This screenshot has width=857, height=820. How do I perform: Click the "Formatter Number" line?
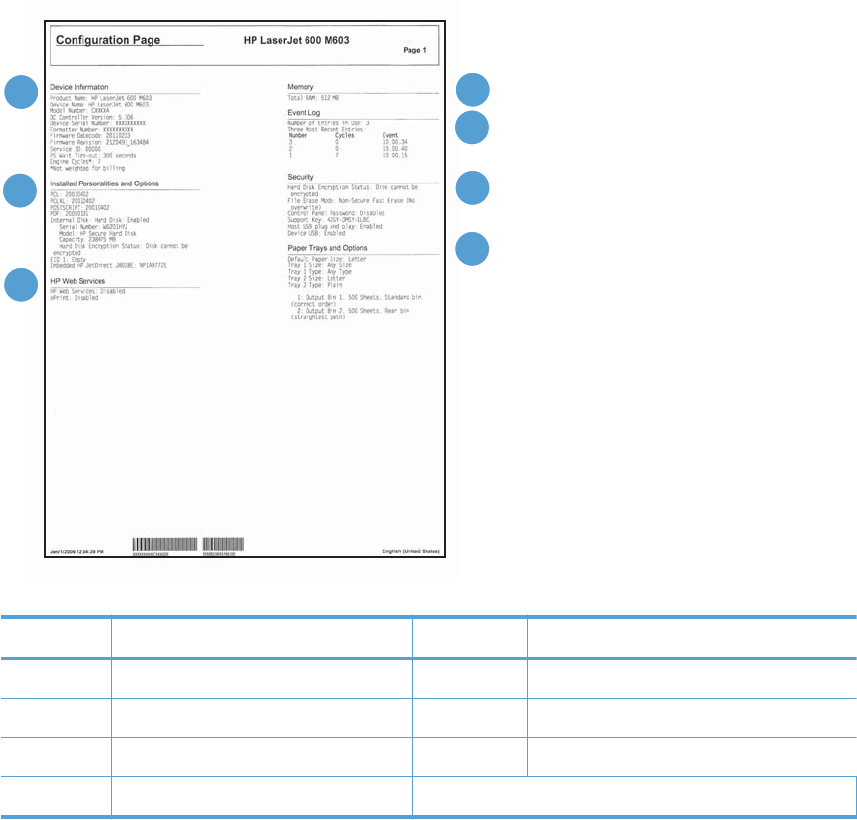(x=92, y=130)
